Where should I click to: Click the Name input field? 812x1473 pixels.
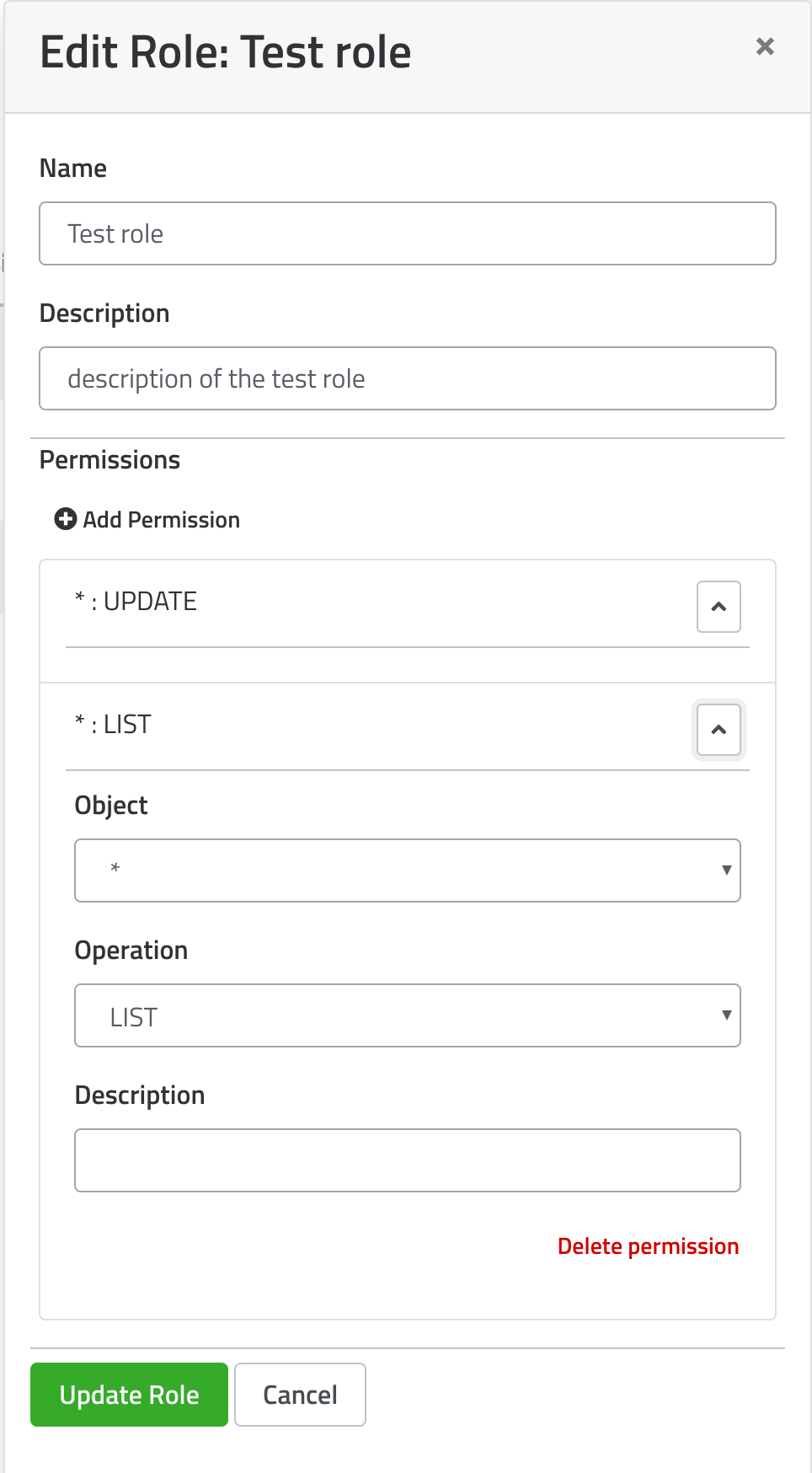[x=408, y=233]
